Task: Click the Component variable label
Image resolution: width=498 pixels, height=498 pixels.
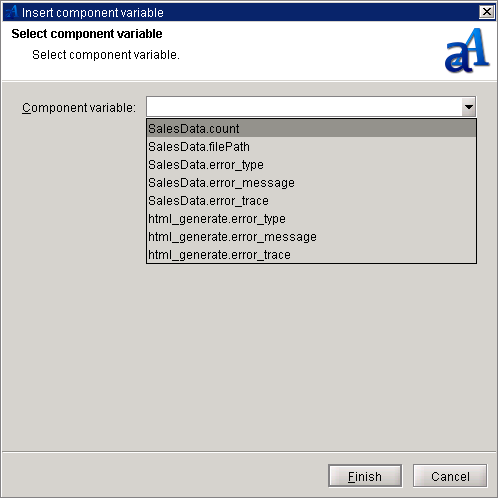Action: 79,108
